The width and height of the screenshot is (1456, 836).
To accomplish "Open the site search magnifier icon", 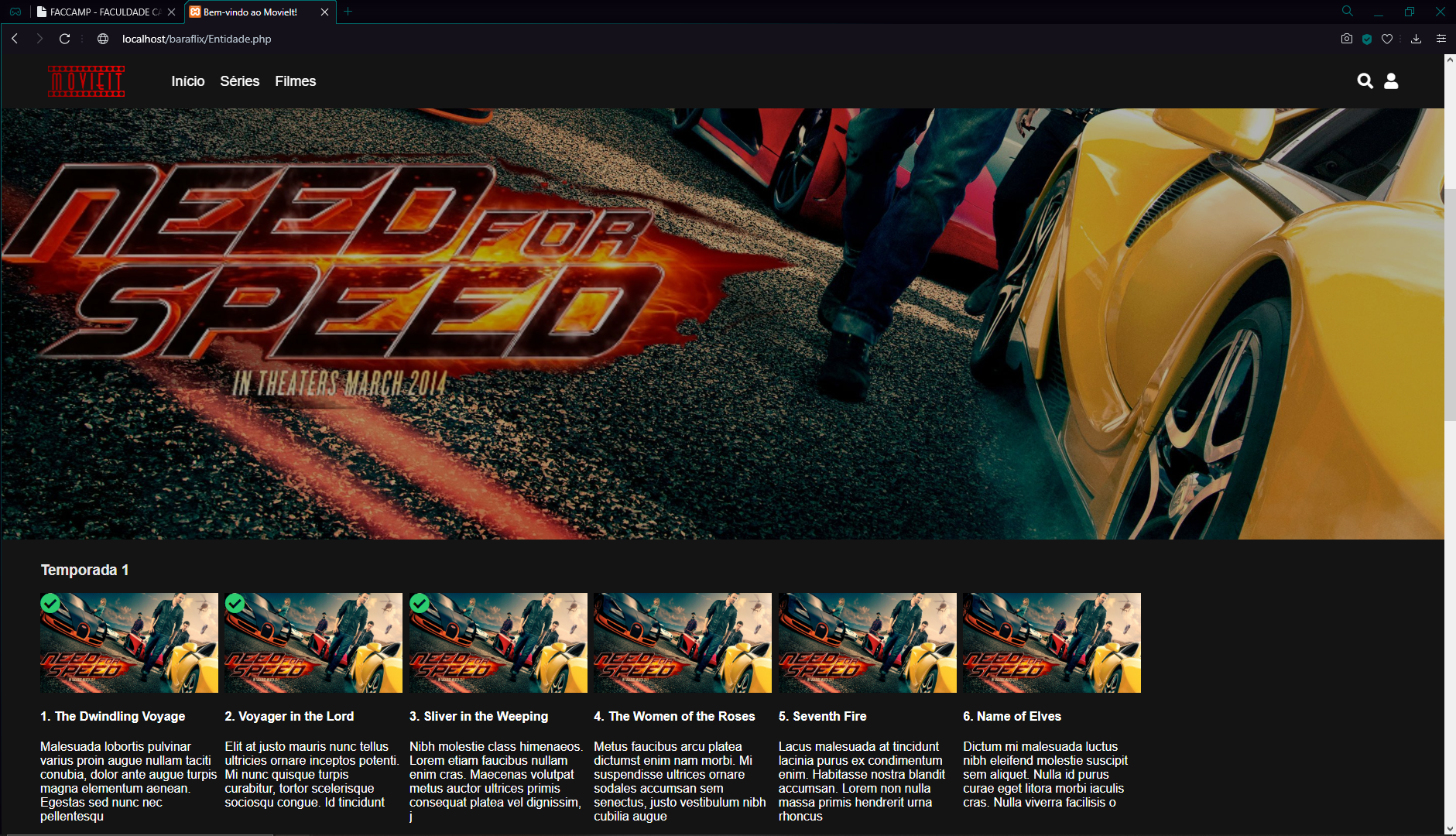I will coord(1365,81).
